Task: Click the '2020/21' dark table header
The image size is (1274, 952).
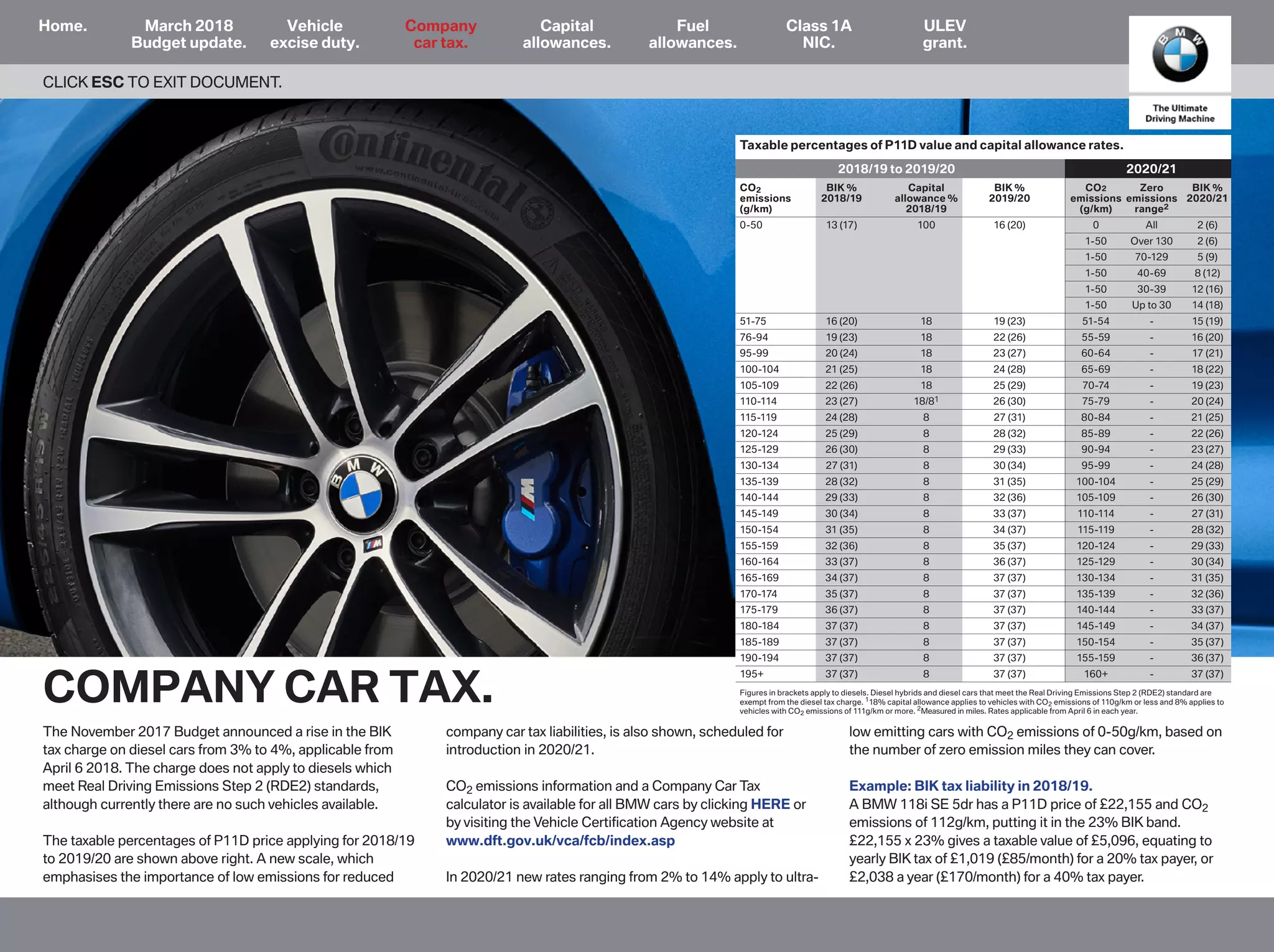Action: point(1151,169)
